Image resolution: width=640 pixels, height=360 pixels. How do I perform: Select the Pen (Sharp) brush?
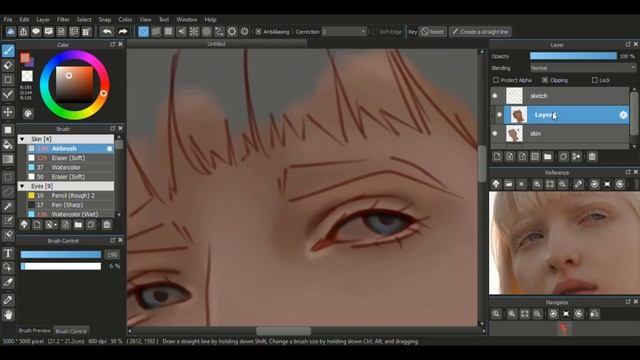coord(70,205)
